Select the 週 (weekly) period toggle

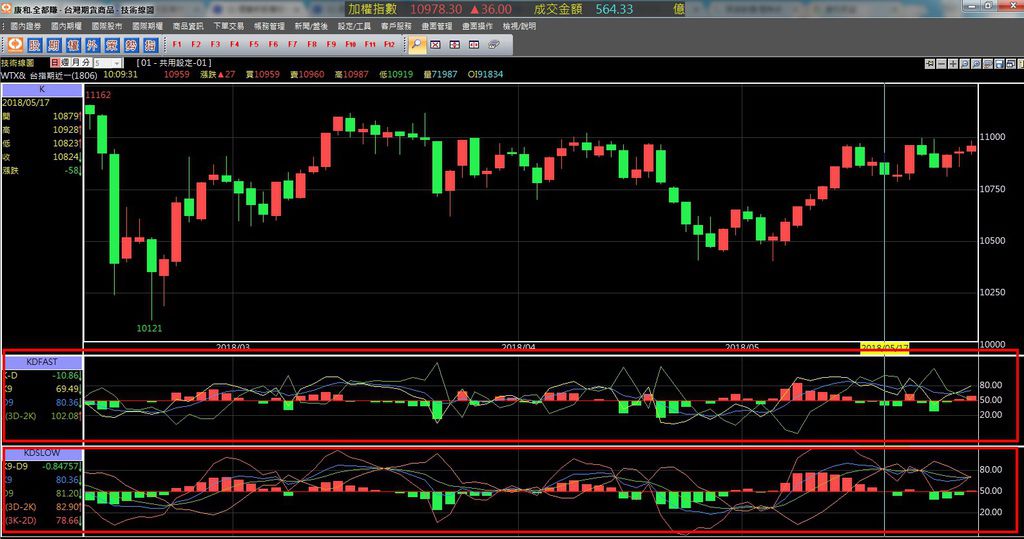[x=65, y=63]
